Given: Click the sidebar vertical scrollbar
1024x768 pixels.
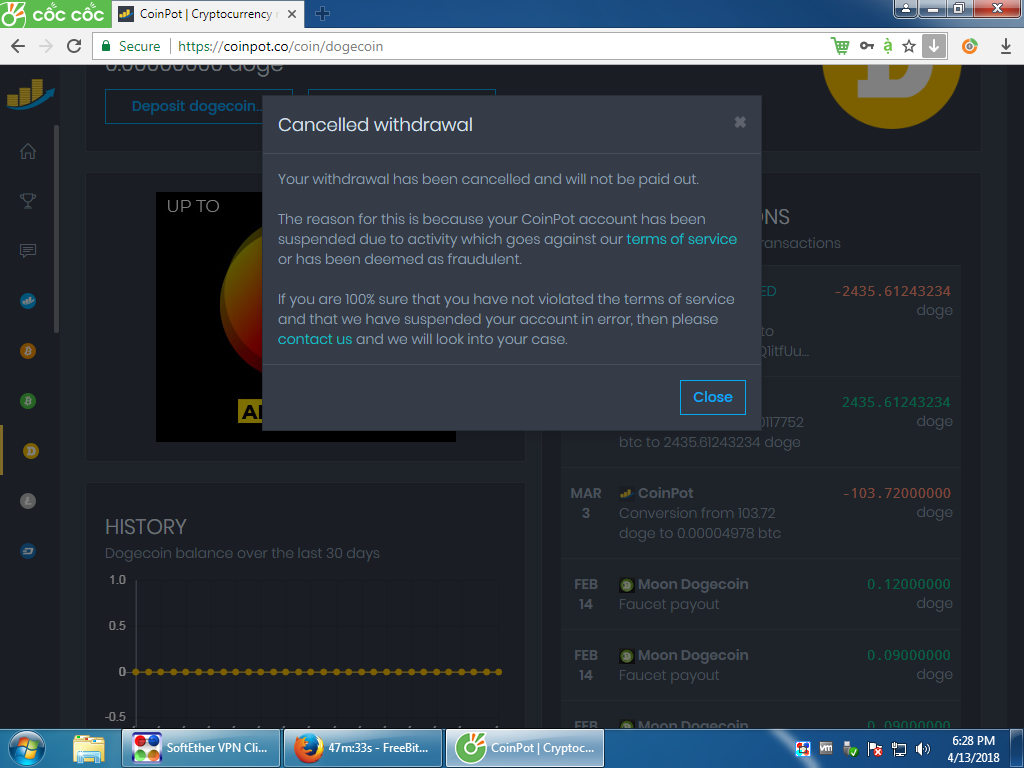Looking at the screenshot, I should click(x=56, y=229).
